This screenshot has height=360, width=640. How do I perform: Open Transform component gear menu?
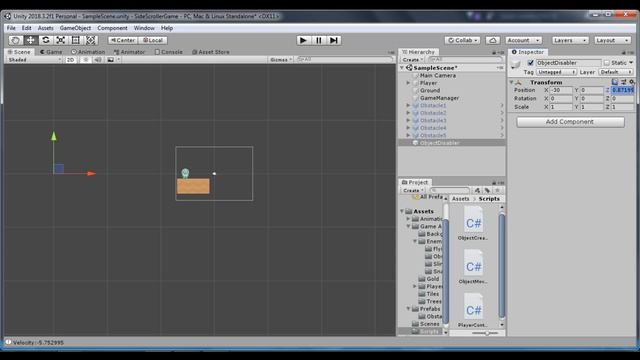click(x=631, y=82)
